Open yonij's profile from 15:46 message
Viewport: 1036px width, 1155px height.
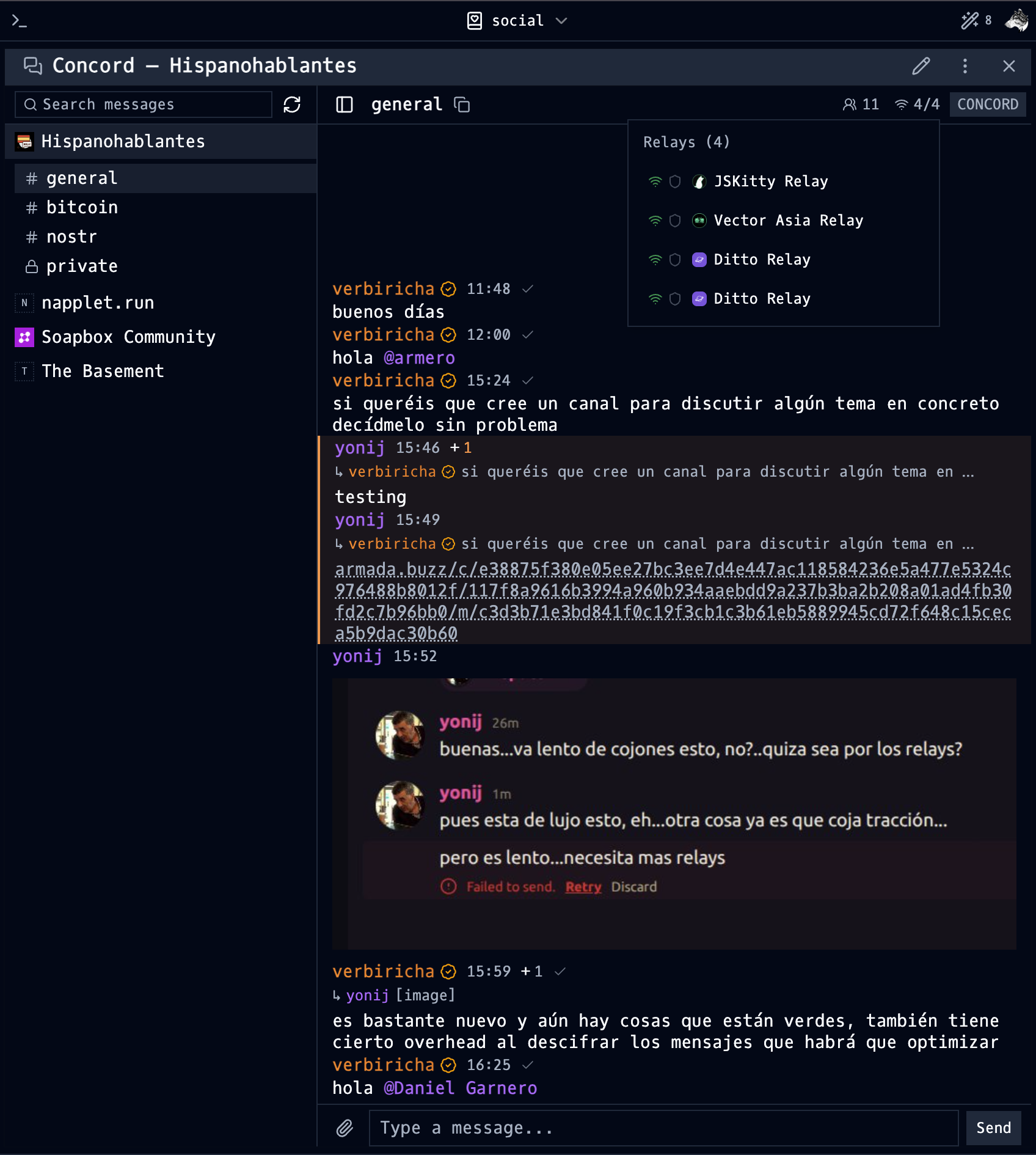click(360, 448)
